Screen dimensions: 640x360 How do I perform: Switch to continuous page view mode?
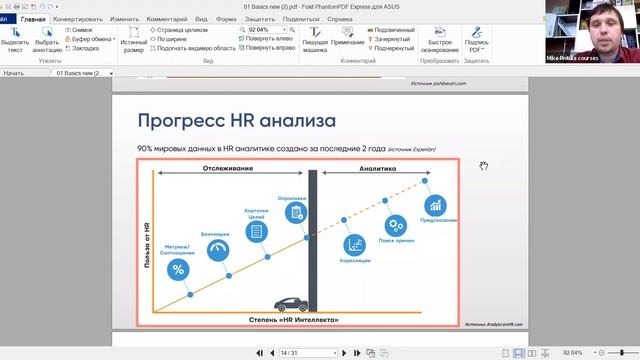coord(518,353)
